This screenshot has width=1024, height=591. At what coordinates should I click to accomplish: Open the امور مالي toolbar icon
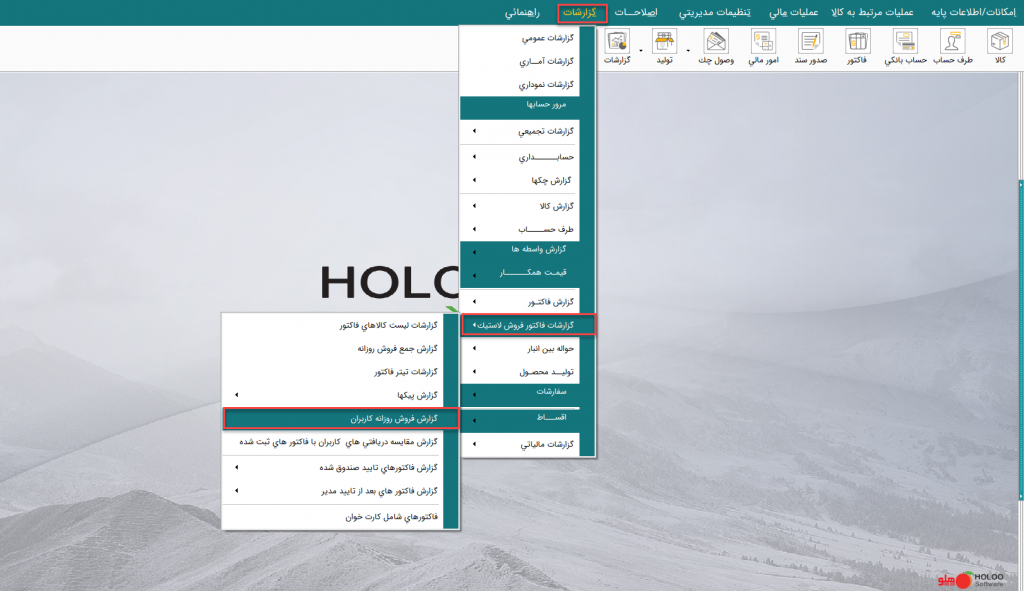click(763, 46)
